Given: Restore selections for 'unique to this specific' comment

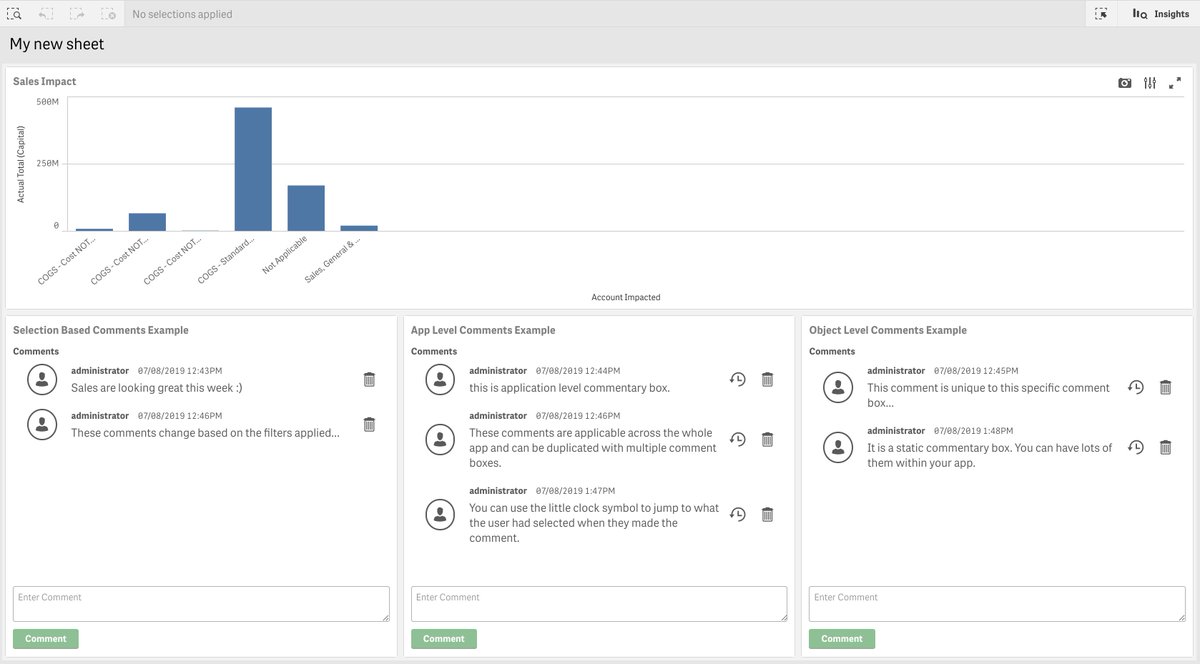Looking at the screenshot, I should coord(1135,387).
